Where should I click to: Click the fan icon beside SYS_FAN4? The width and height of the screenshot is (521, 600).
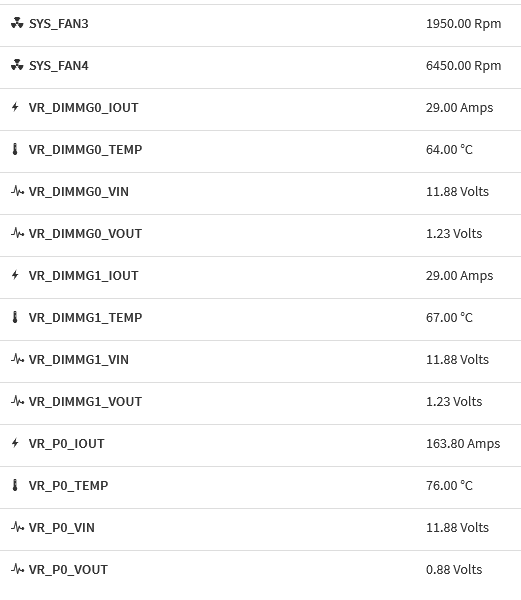click(17, 65)
